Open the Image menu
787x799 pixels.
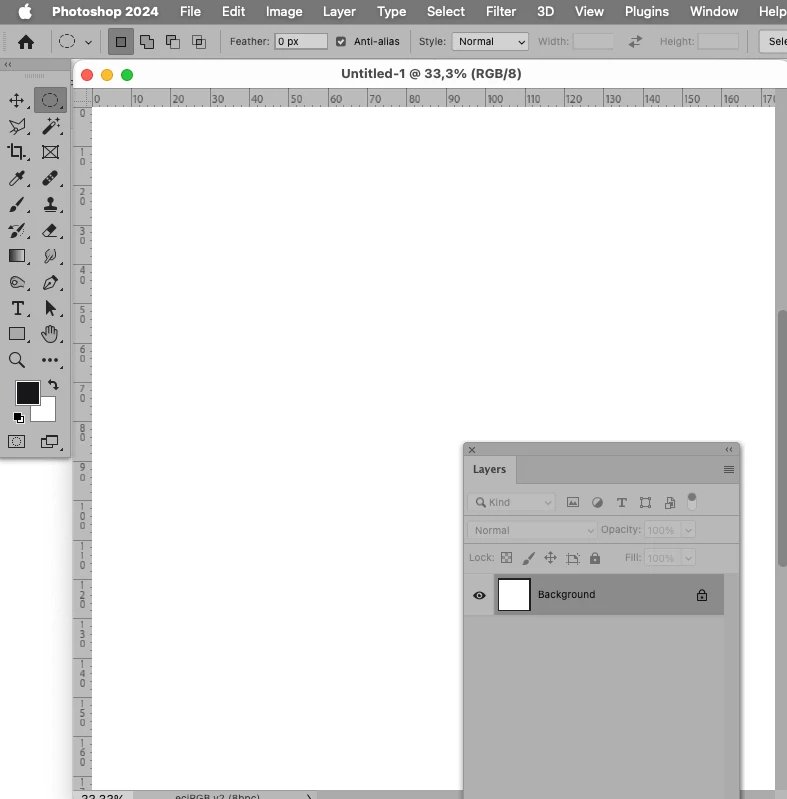point(284,11)
